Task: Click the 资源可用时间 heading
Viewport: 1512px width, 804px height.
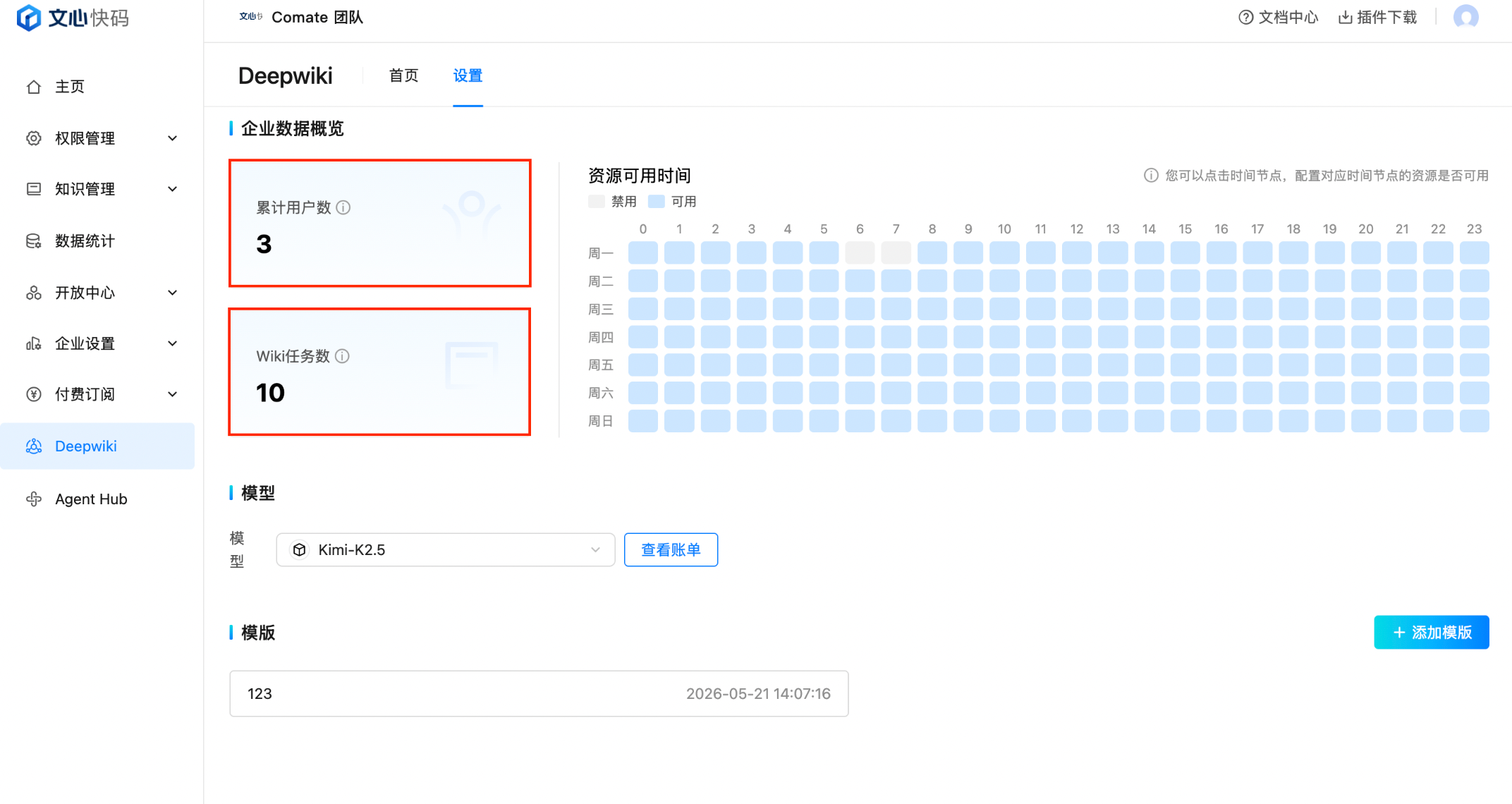Action: 640,176
